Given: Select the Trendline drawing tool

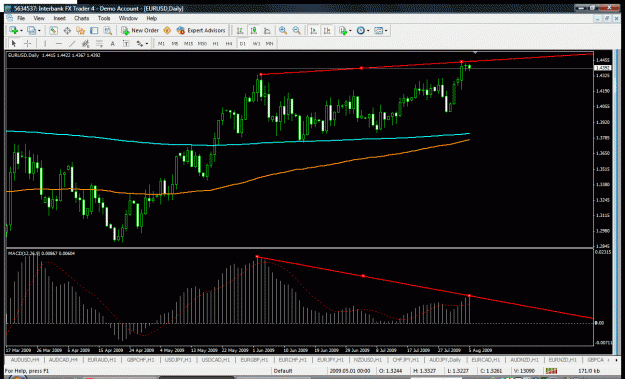Looking at the screenshot, I should click(x=72, y=43).
